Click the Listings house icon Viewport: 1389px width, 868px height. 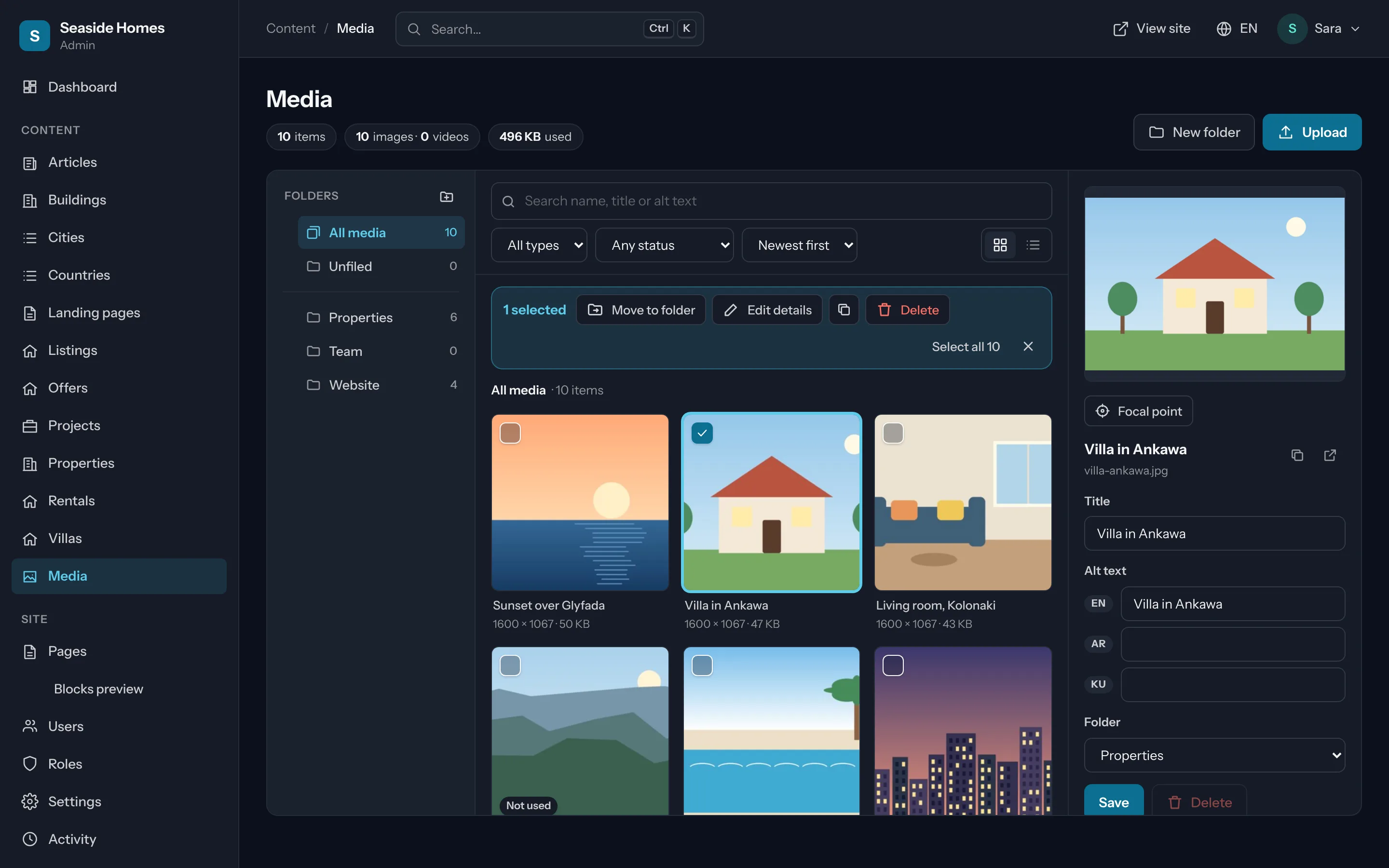30,351
